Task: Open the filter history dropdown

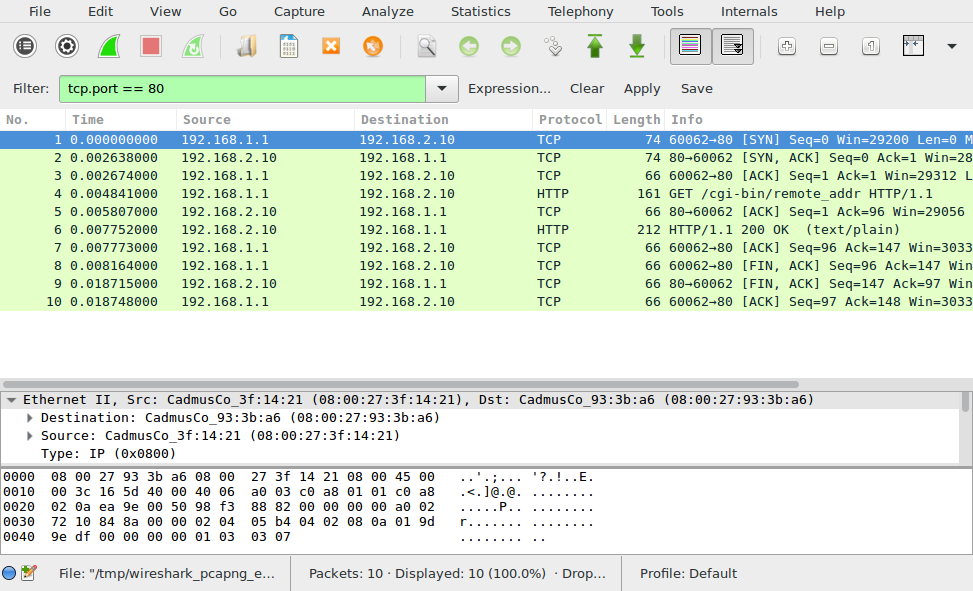Action: click(x=442, y=89)
